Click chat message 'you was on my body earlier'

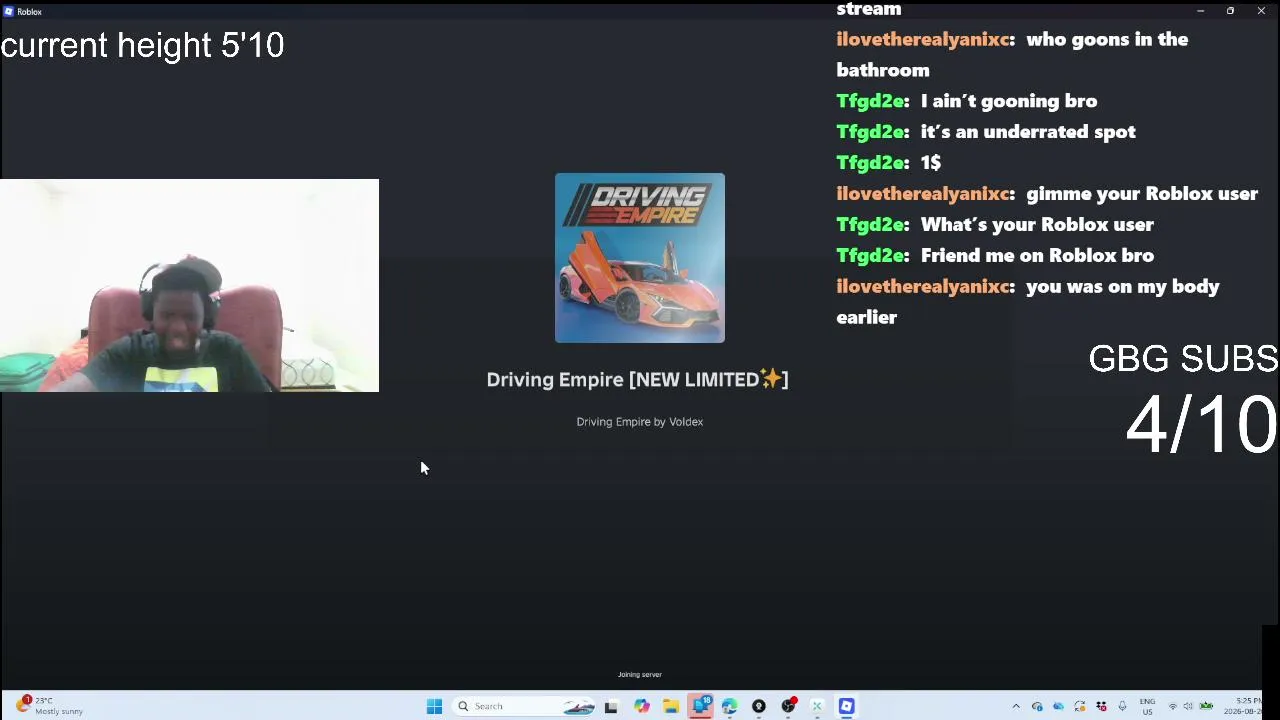tap(1028, 301)
